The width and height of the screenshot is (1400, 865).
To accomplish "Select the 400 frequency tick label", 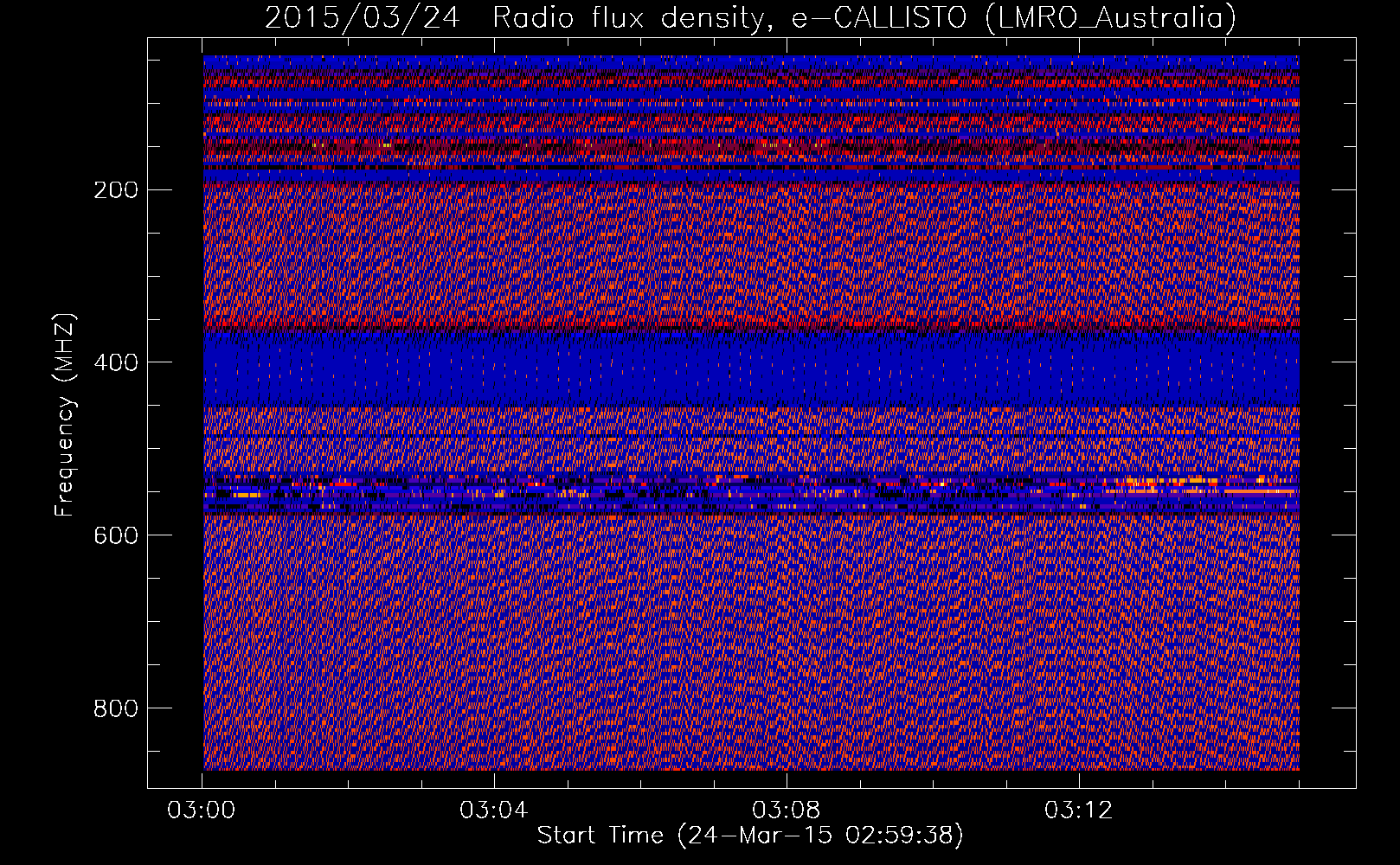I will point(115,362).
